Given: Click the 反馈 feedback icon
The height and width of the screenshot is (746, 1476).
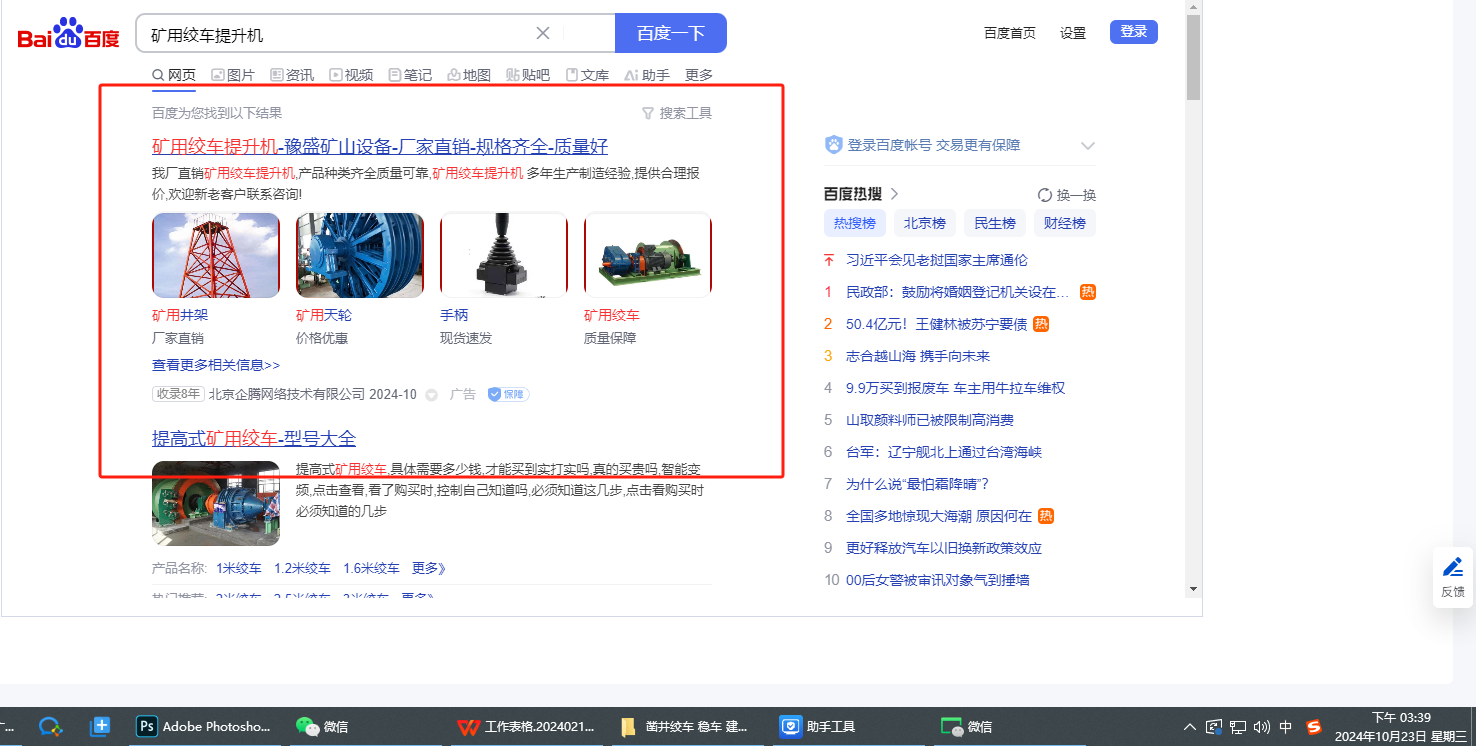Looking at the screenshot, I should pyautogui.click(x=1453, y=577).
